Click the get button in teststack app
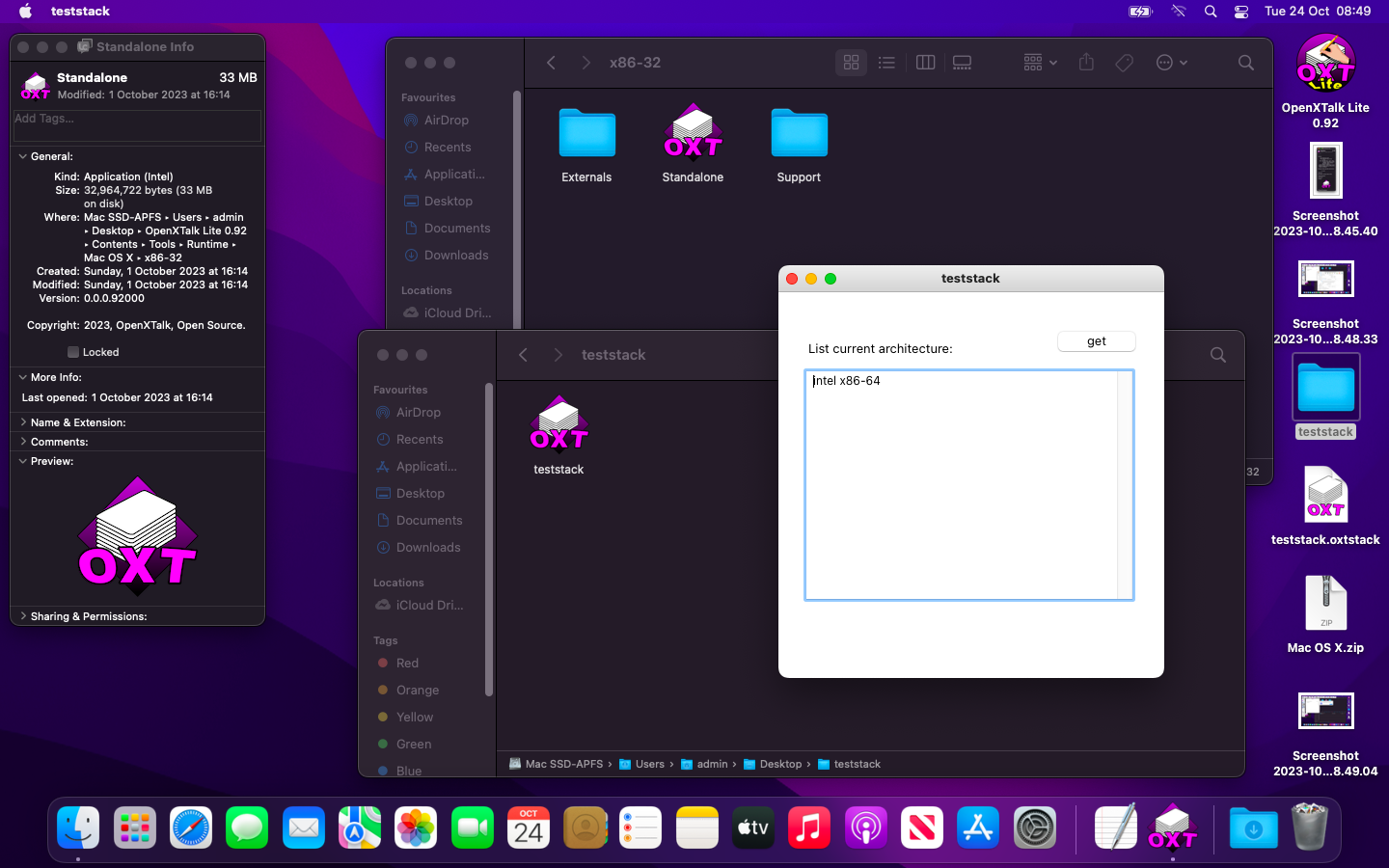This screenshot has height=868, width=1389. 1097,341
